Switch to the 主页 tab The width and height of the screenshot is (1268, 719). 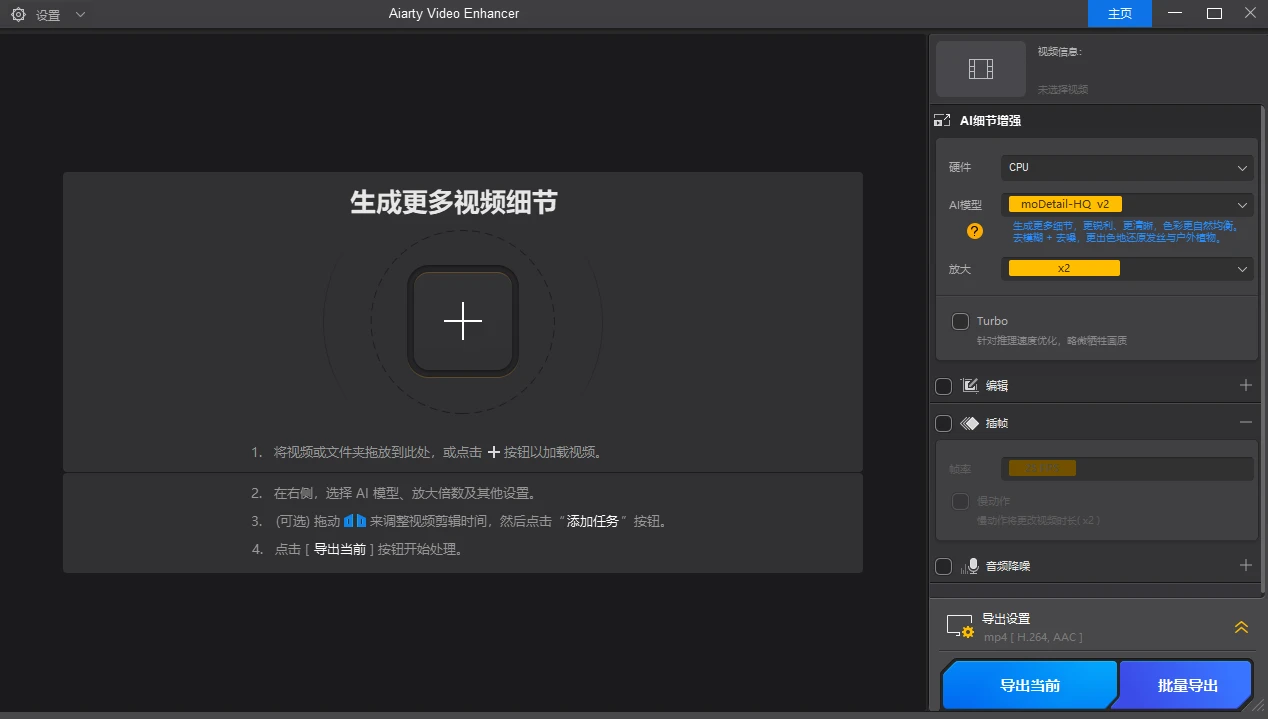point(1118,14)
